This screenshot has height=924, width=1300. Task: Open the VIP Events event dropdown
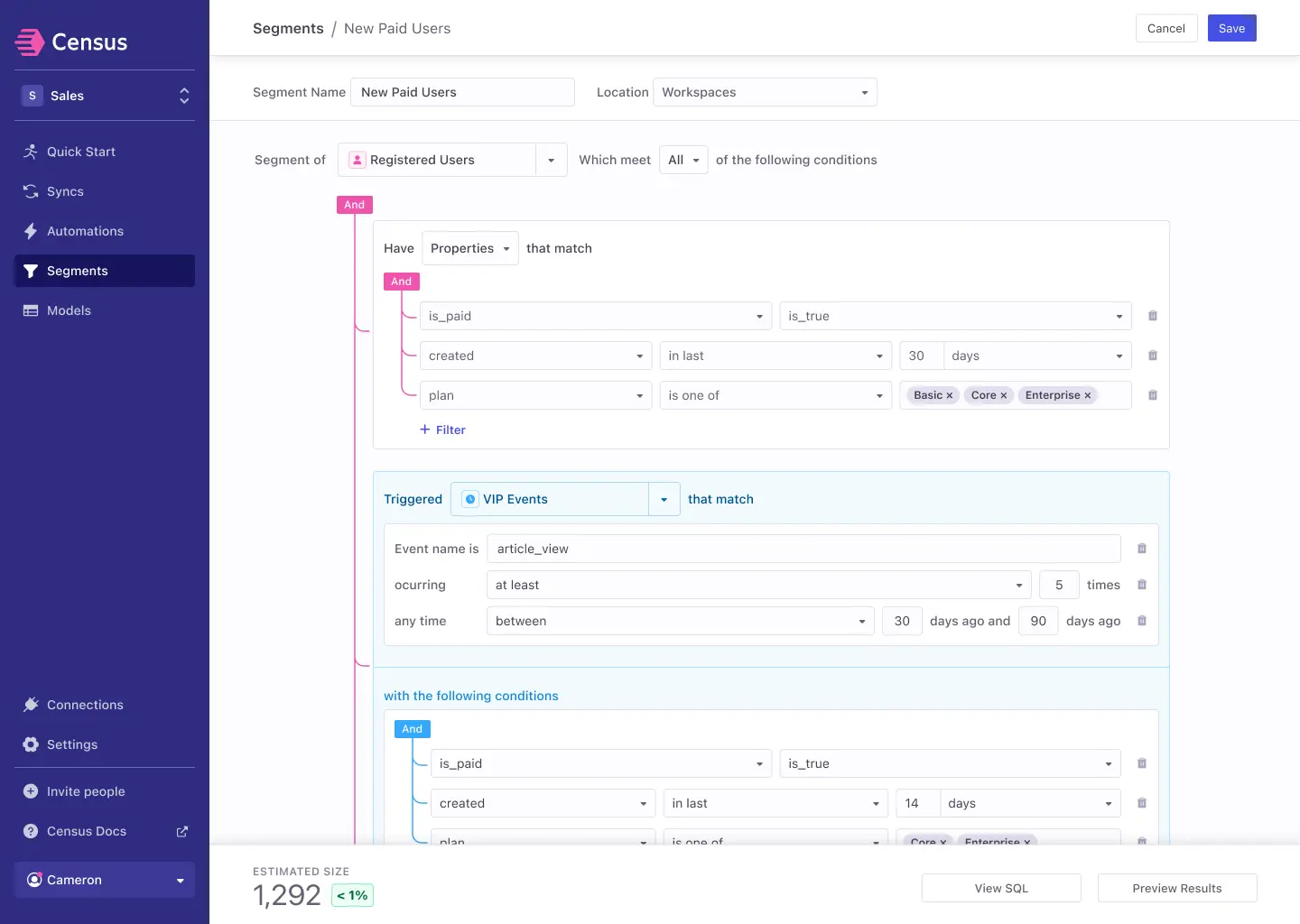[664, 499]
